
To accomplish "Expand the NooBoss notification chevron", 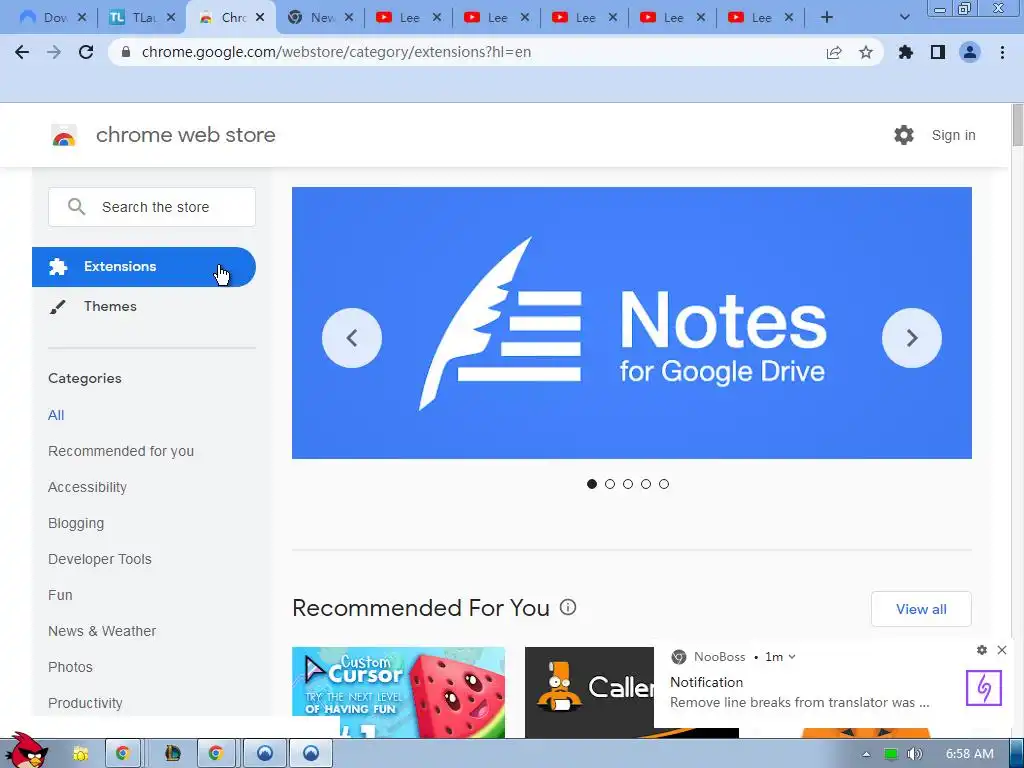I will (792, 657).
